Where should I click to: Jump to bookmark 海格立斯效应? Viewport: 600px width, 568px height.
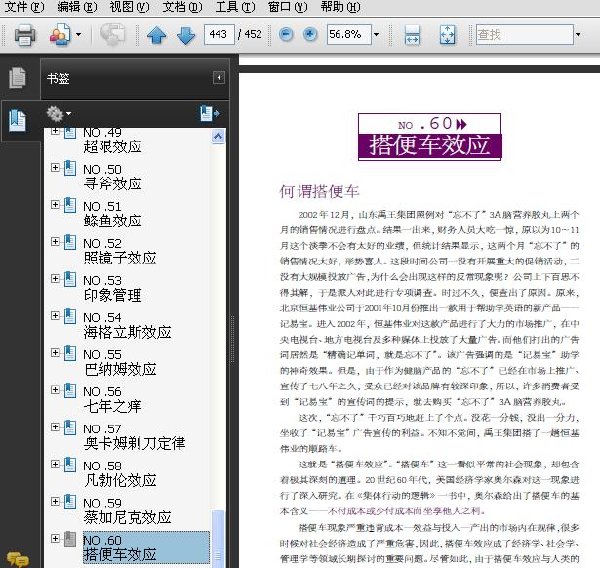[127, 332]
